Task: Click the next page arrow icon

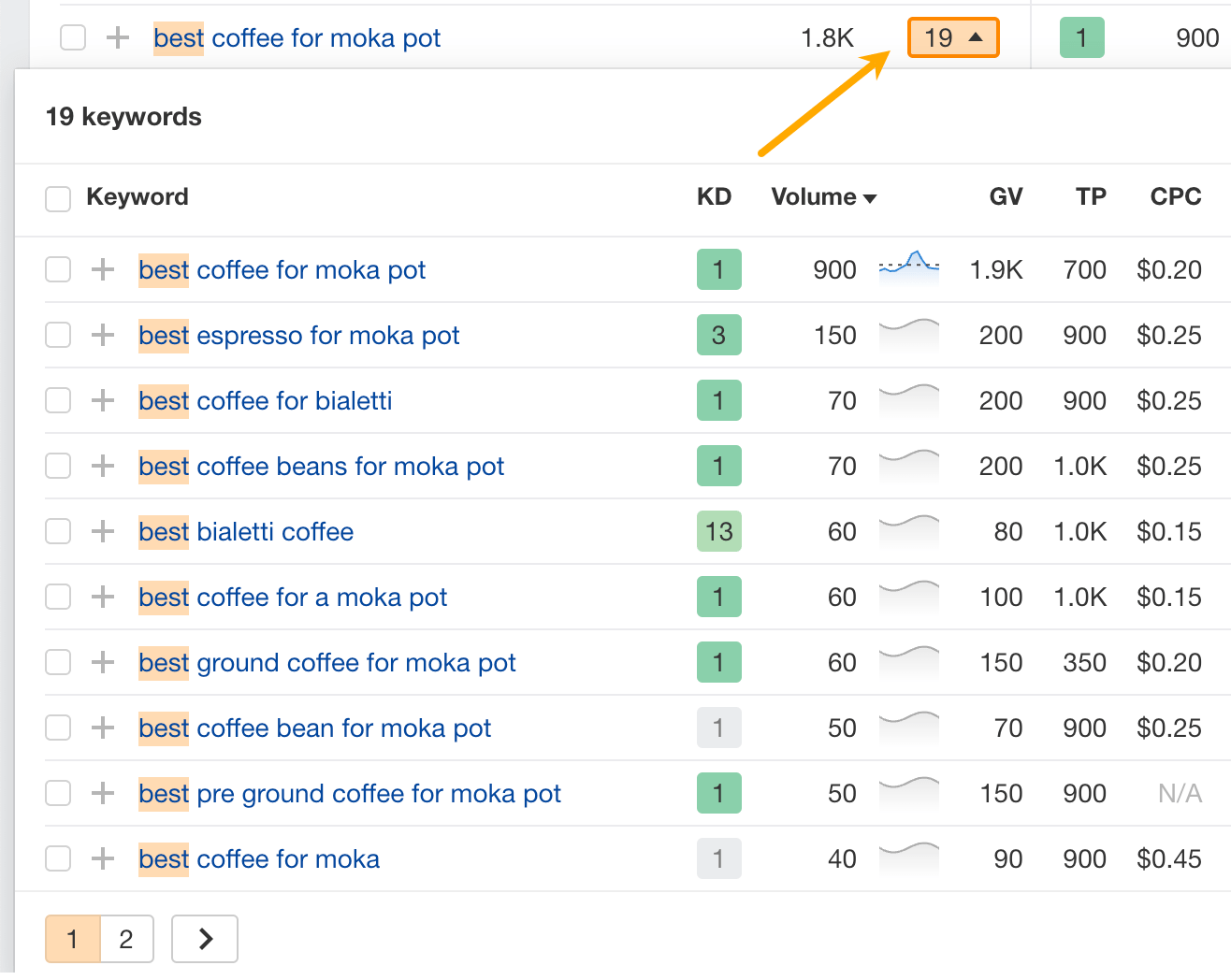Action: tap(204, 939)
